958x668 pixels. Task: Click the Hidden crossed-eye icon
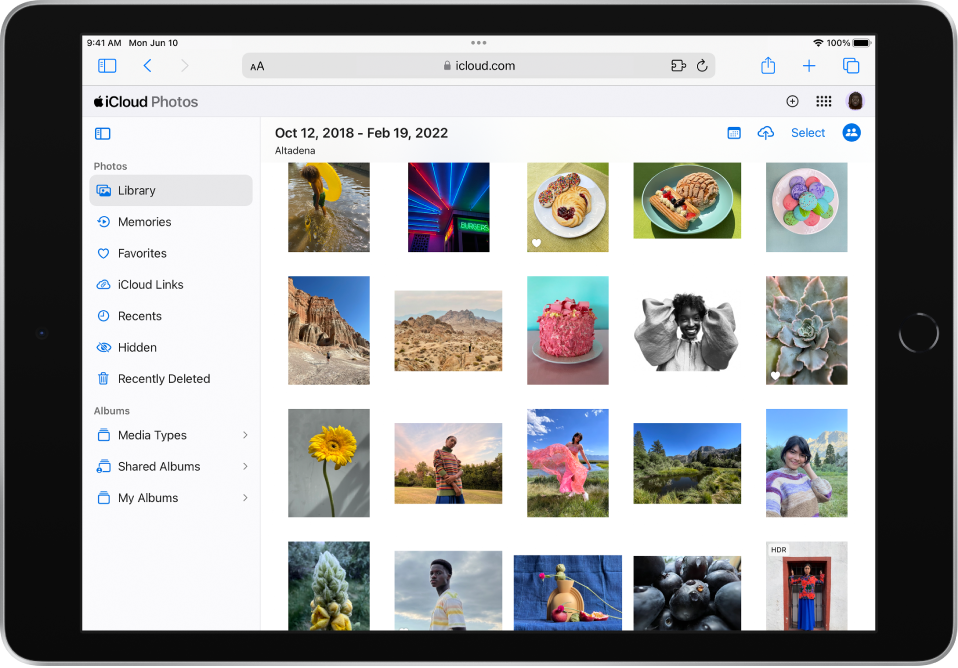pyautogui.click(x=104, y=347)
